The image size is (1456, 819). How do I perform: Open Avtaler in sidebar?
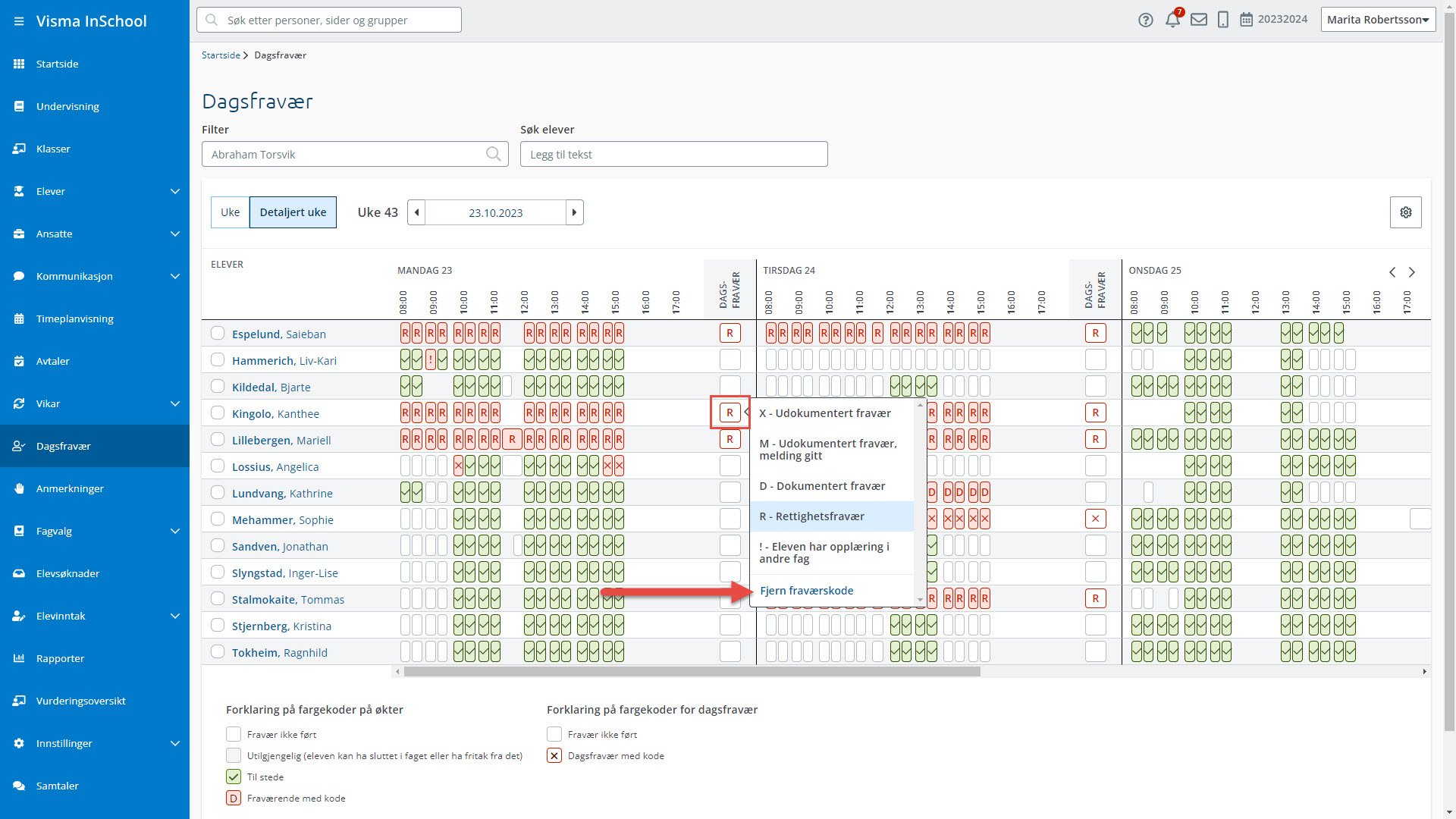(x=95, y=361)
